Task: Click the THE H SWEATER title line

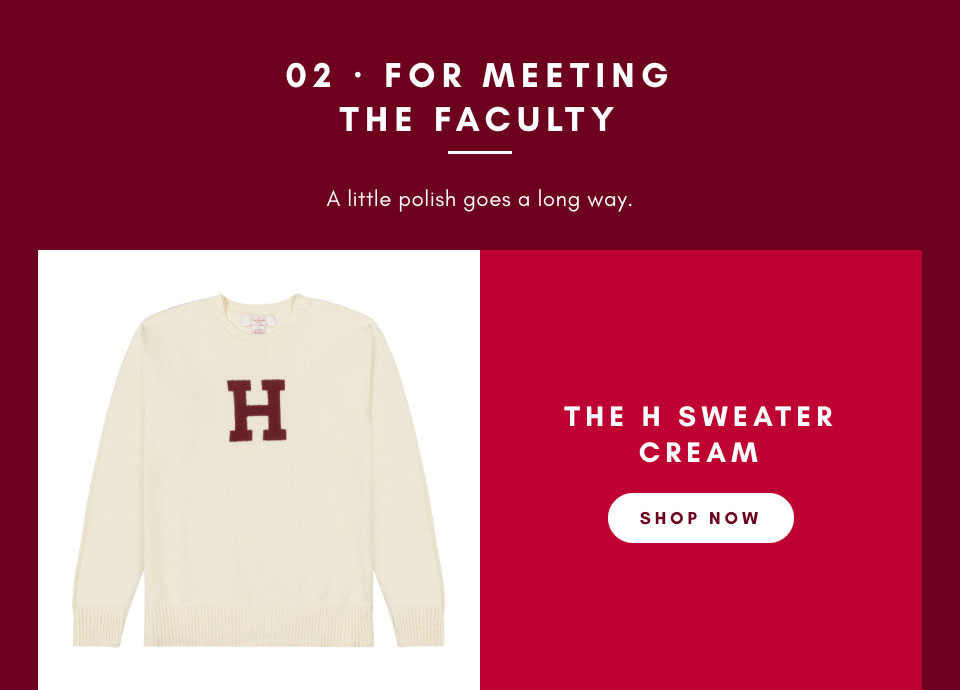Action: tap(699, 417)
